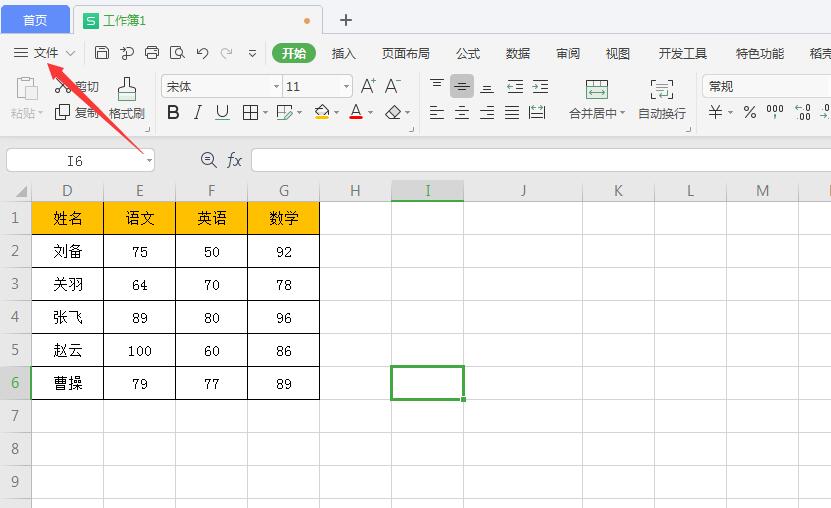
Task: Decrease font size with A- icon
Action: click(x=393, y=86)
